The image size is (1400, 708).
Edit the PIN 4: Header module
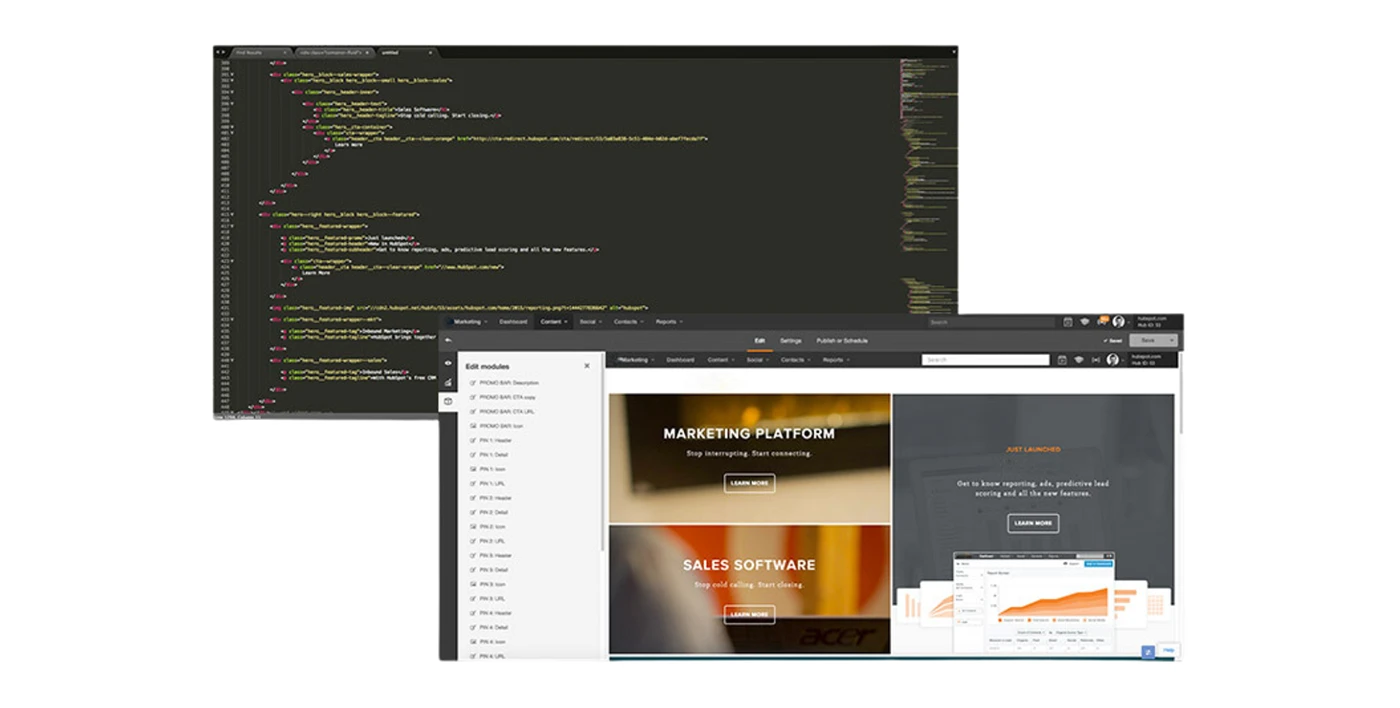point(490,613)
